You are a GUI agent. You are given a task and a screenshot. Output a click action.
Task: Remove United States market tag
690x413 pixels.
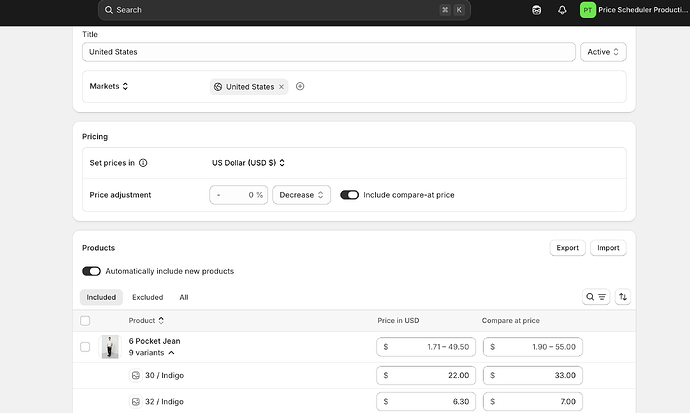282,87
